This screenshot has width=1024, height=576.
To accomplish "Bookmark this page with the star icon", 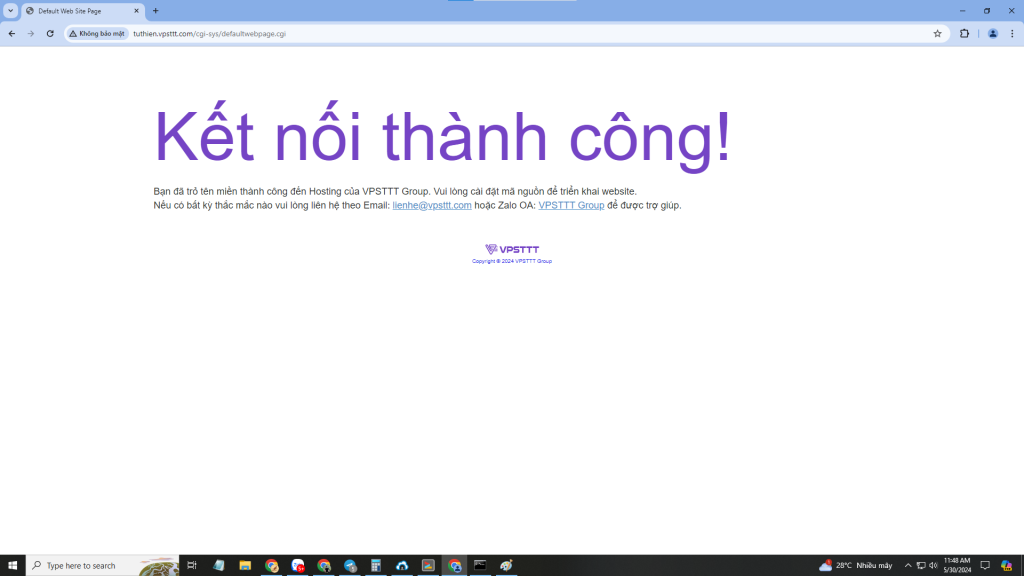I will (x=937, y=33).
